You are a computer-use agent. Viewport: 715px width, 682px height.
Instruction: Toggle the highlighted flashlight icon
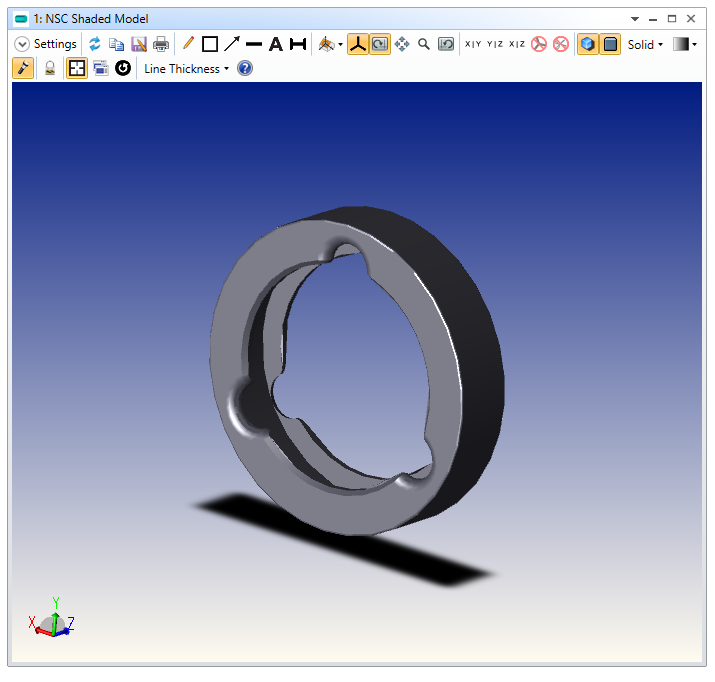24,69
